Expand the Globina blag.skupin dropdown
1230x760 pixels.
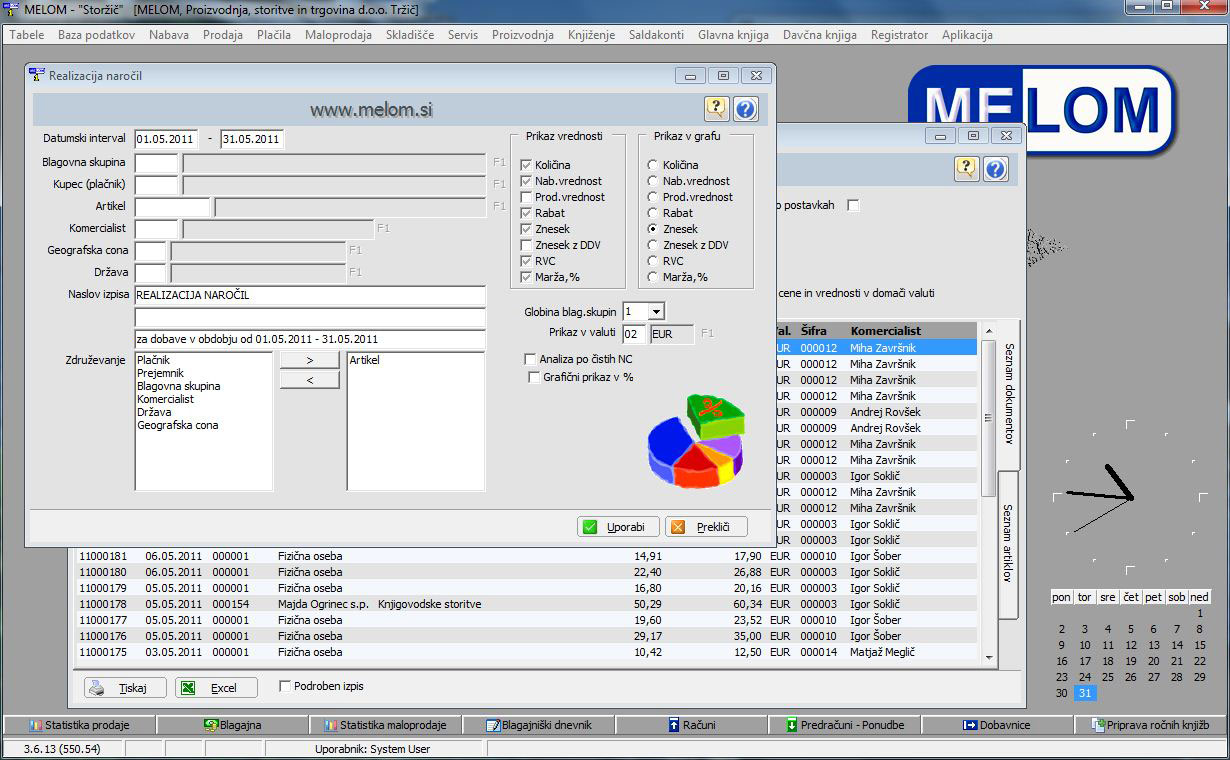[x=655, y=312]
